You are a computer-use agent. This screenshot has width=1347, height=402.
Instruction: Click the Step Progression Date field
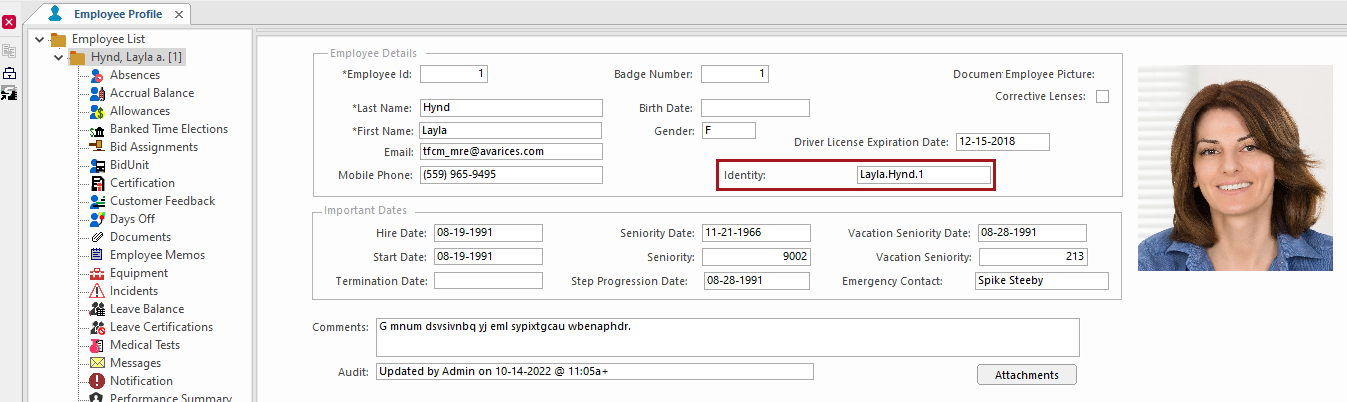click(758, 281)
